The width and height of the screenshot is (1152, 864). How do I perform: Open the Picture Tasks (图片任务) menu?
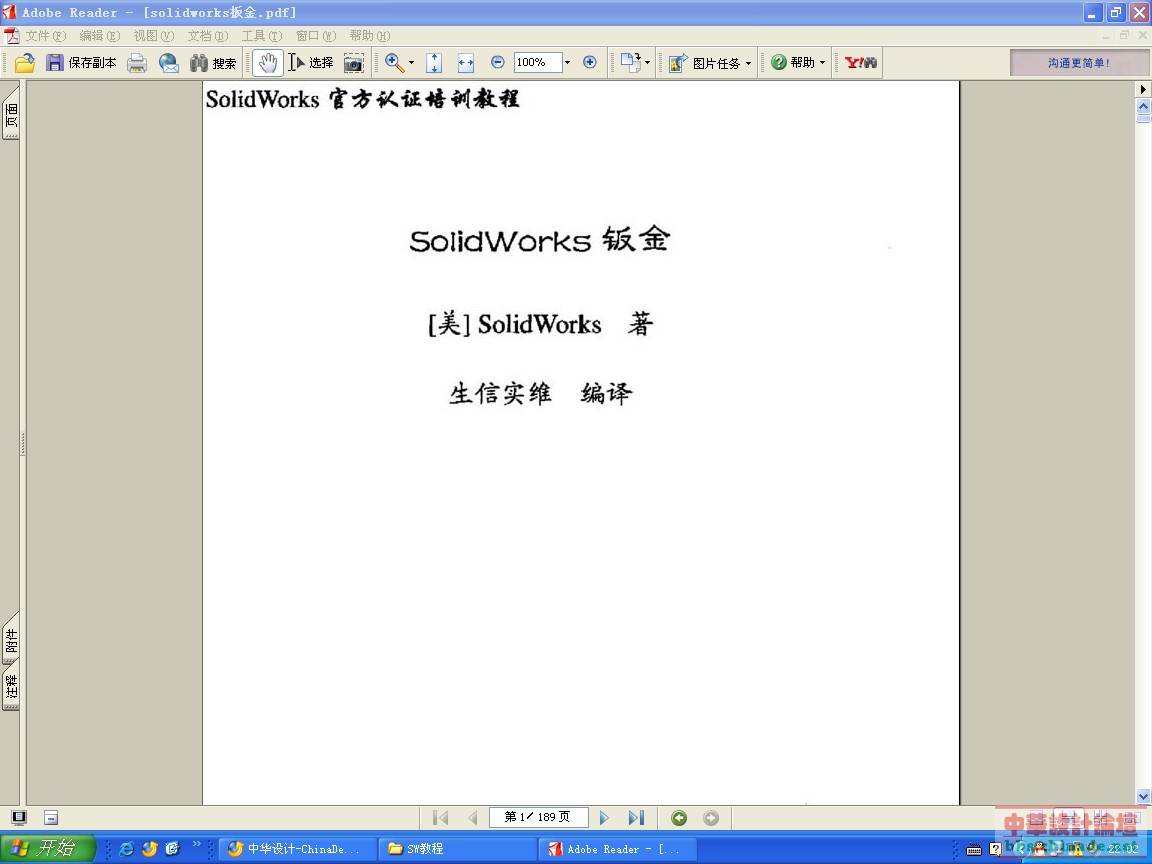pos(710,63)
